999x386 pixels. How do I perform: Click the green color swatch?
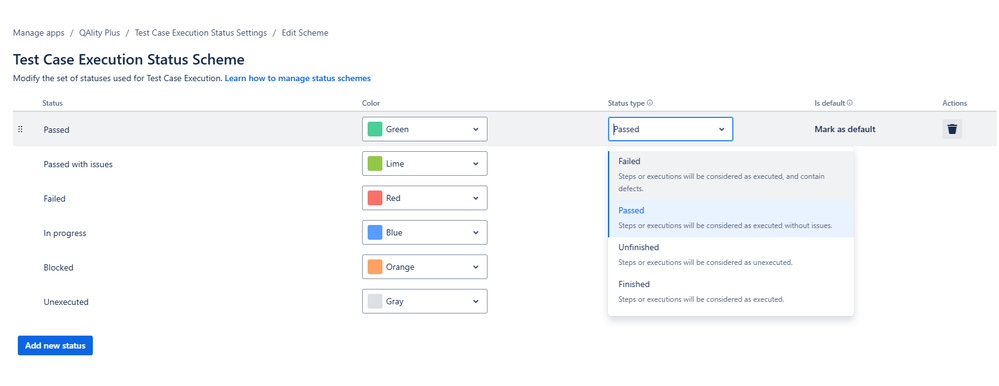click(x=375, y=129)
